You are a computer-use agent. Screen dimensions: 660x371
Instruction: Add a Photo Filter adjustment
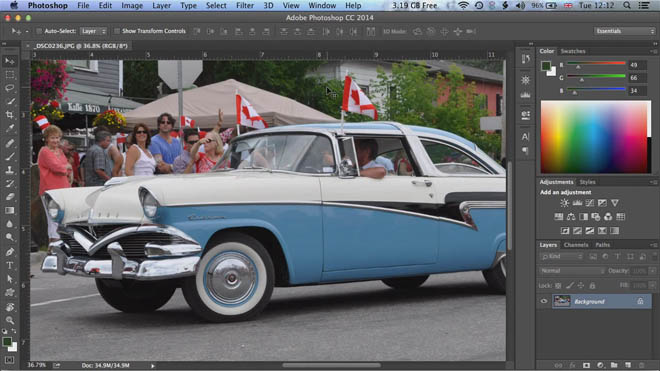click(596, 217)
